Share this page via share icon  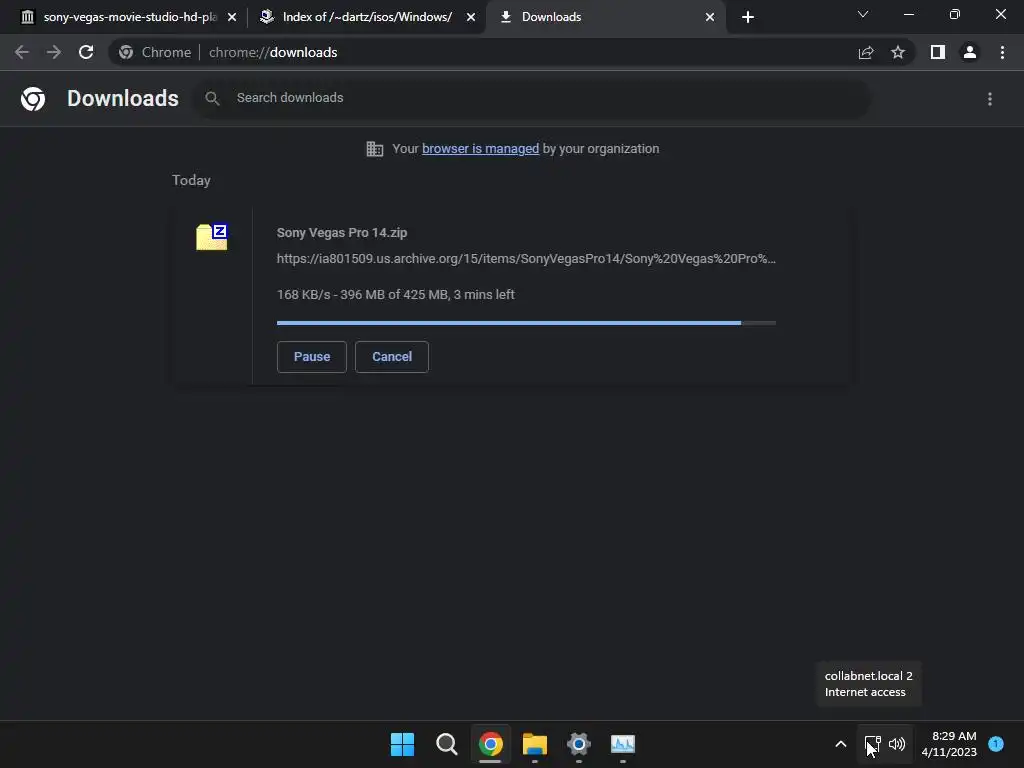pyautogui.click(x=866, y=52)
